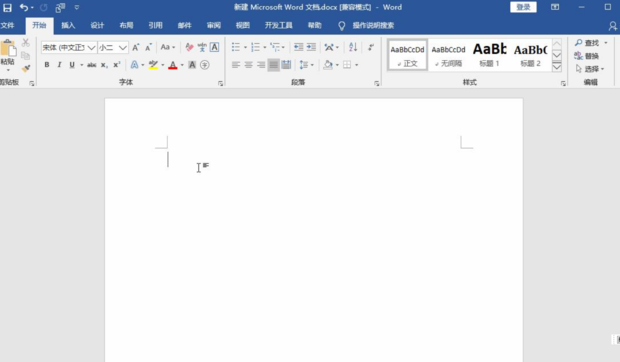Click the 替换 (Replace) button
This screenshot has width=620, height=362.
click(x=587, y=56)
